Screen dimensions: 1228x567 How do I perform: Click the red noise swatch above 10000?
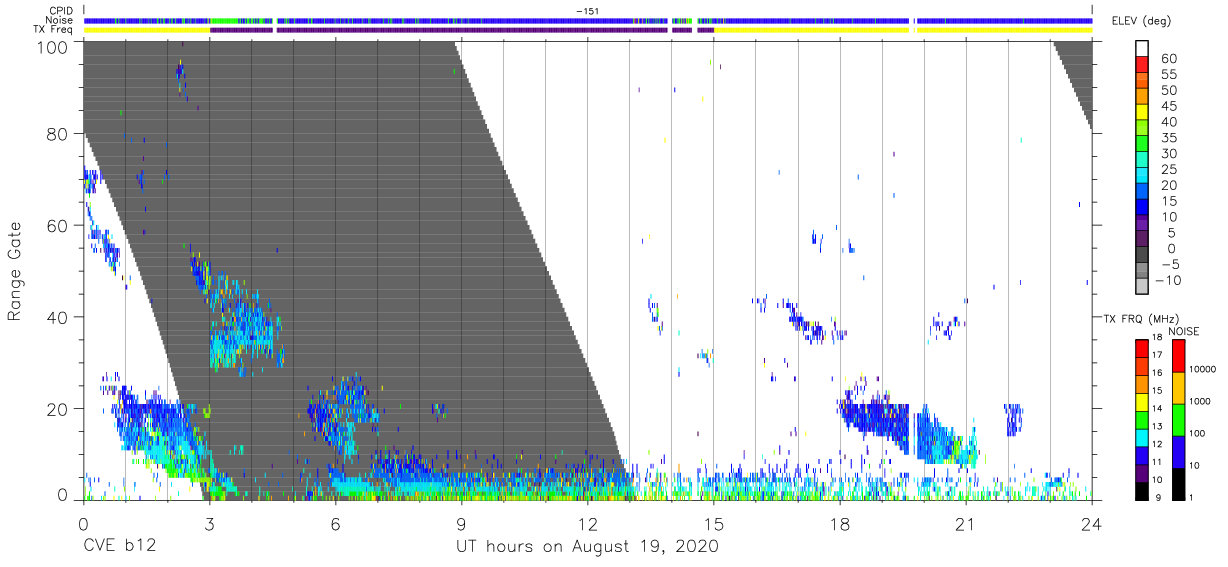[1178, 355]
